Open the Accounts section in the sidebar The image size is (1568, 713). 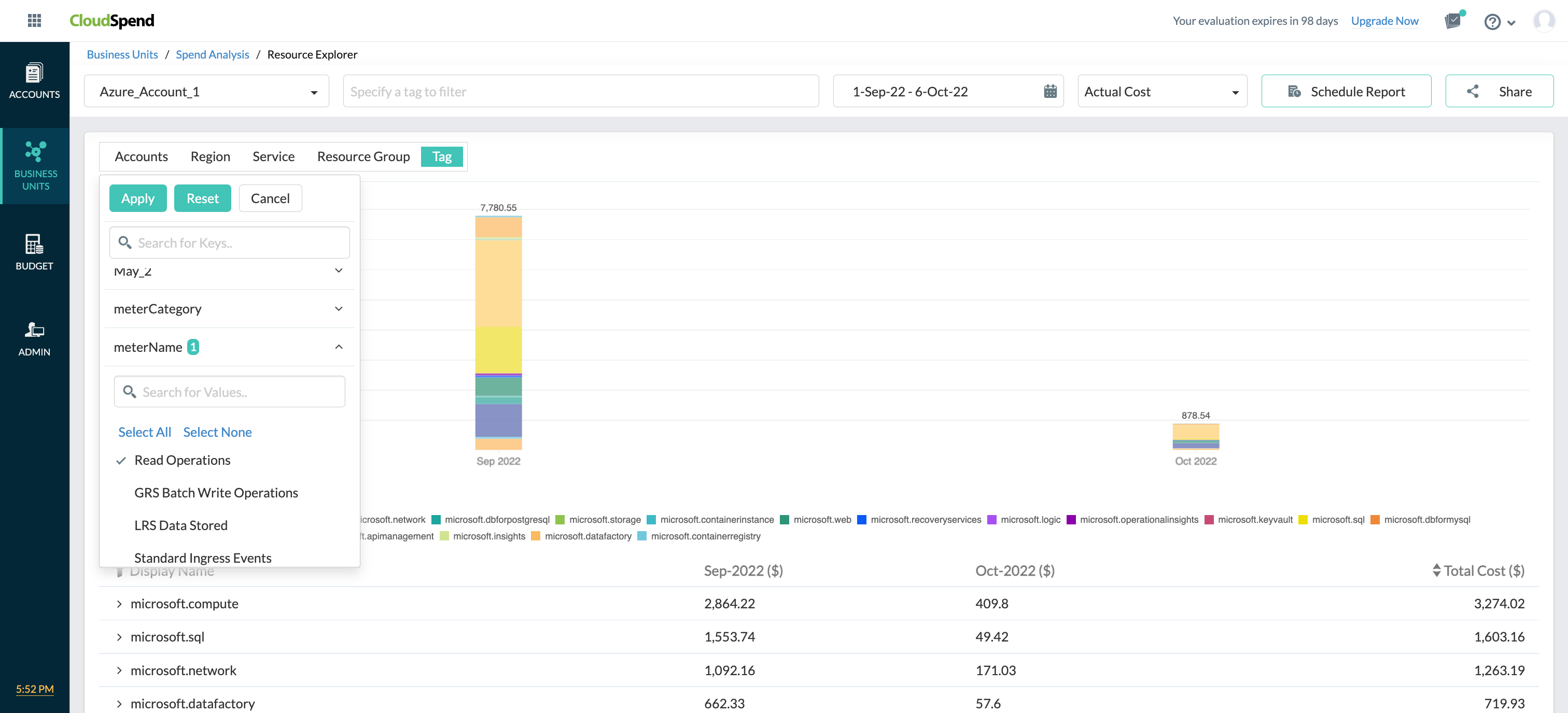[34, 80]
